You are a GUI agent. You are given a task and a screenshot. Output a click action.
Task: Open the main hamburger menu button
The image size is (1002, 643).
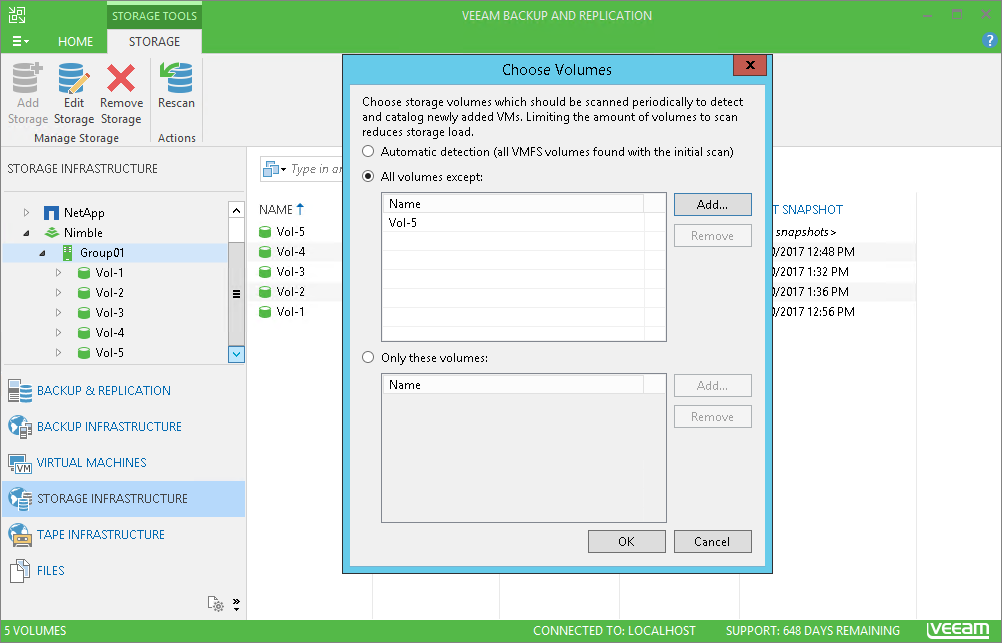click(20, 42)
